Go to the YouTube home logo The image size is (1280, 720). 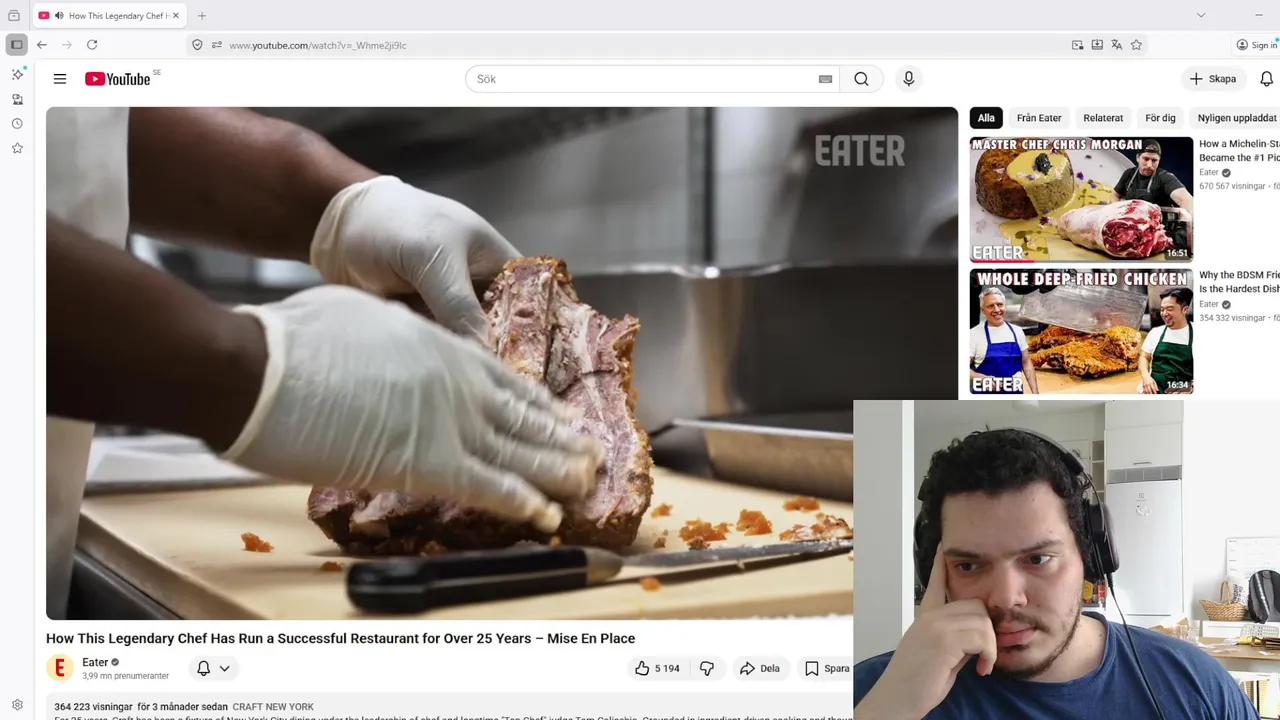tap(118, 79)
